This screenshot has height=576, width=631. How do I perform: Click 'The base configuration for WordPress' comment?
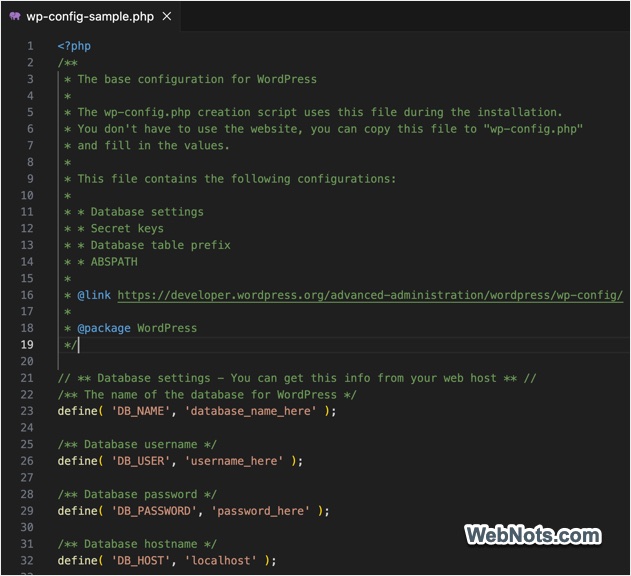(197, 79)
